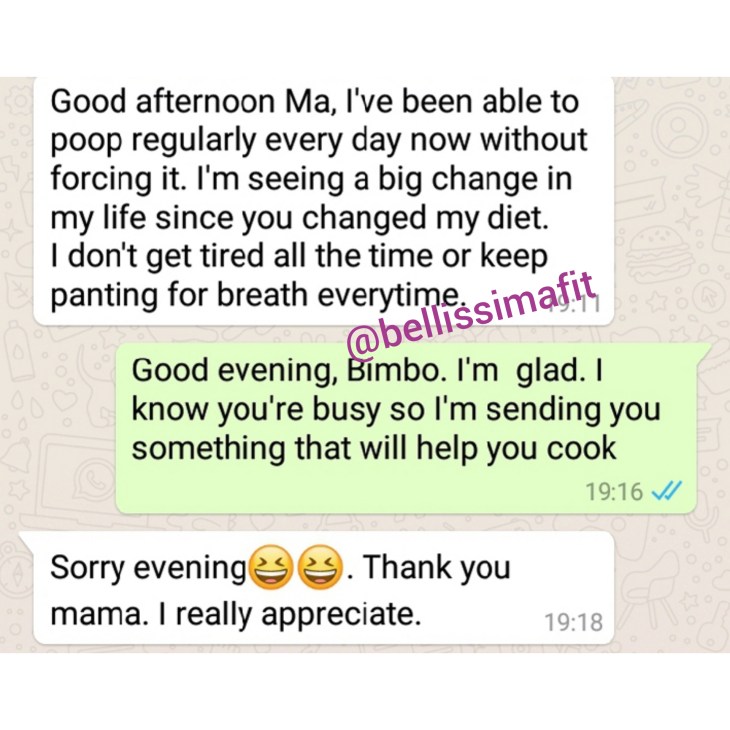Select the 'Good afternoon Ma' message bubble

coord(324,201)
